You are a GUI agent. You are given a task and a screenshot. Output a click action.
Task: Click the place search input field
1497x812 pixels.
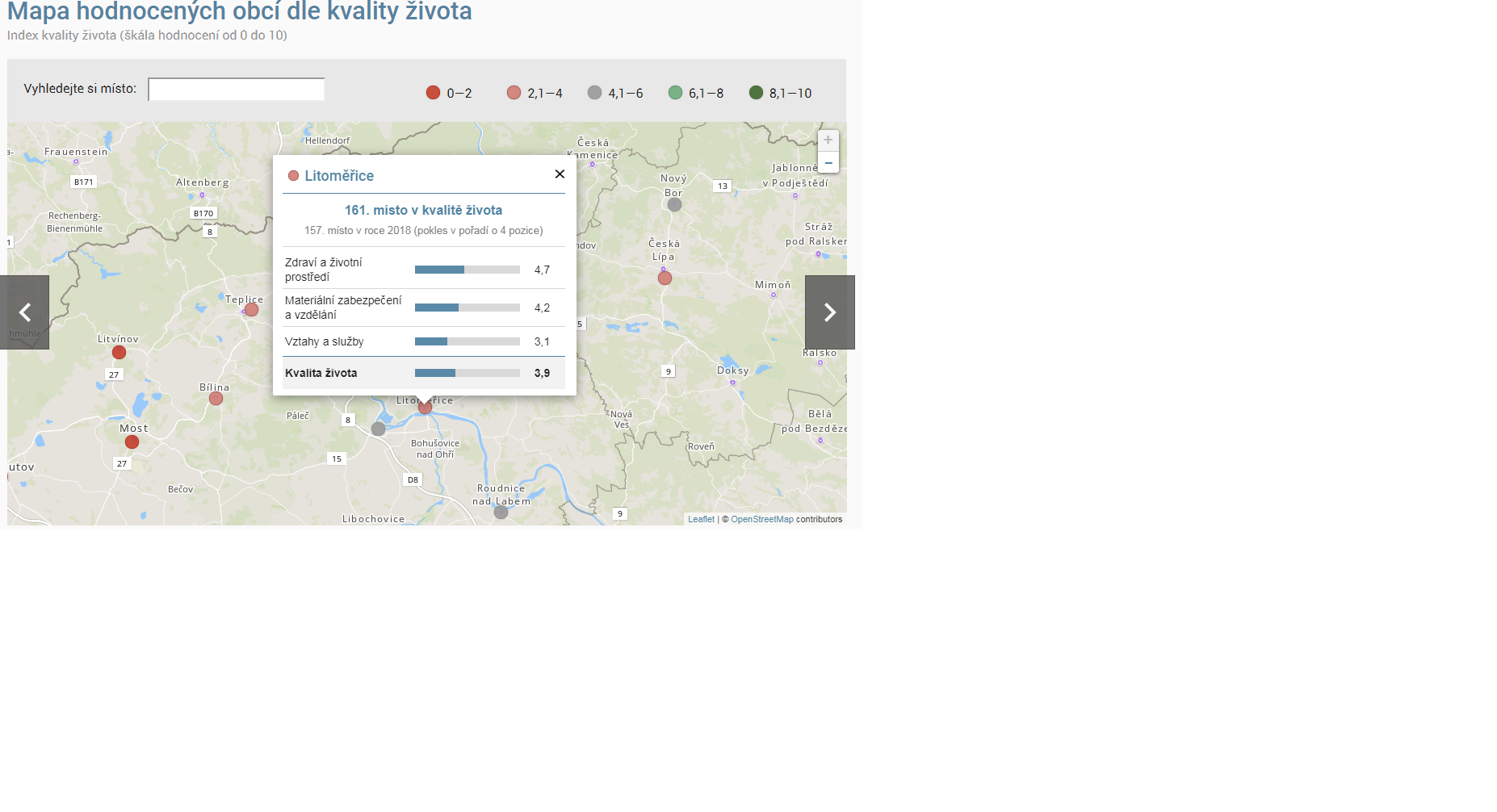tap(236, 90)
